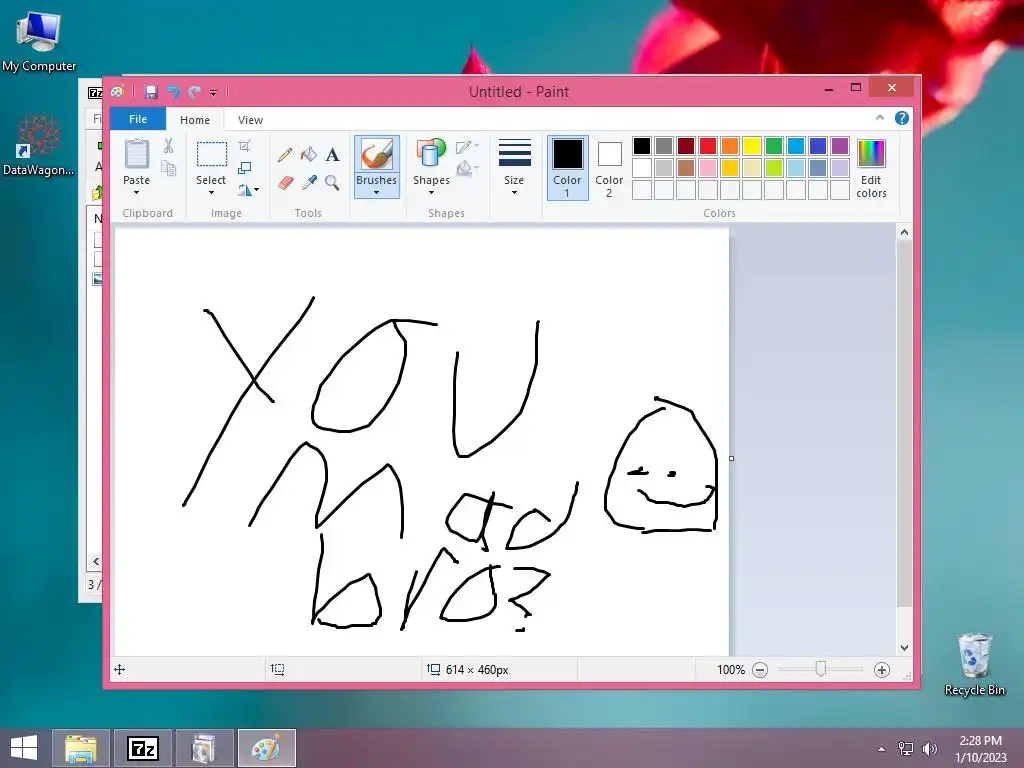Click the Paint taskbar button
Viewport: 1024px width, 768px height.
pos(266,748)
